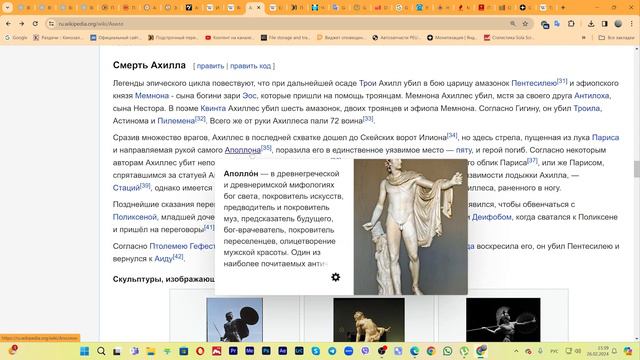
Task: Open Microsoft Edge from the taskbar
Action: [414, 351]
